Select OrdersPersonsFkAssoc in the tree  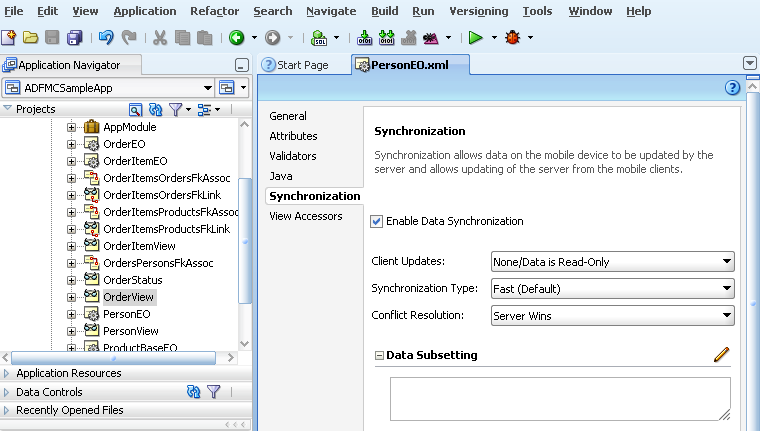coord(158,263)
